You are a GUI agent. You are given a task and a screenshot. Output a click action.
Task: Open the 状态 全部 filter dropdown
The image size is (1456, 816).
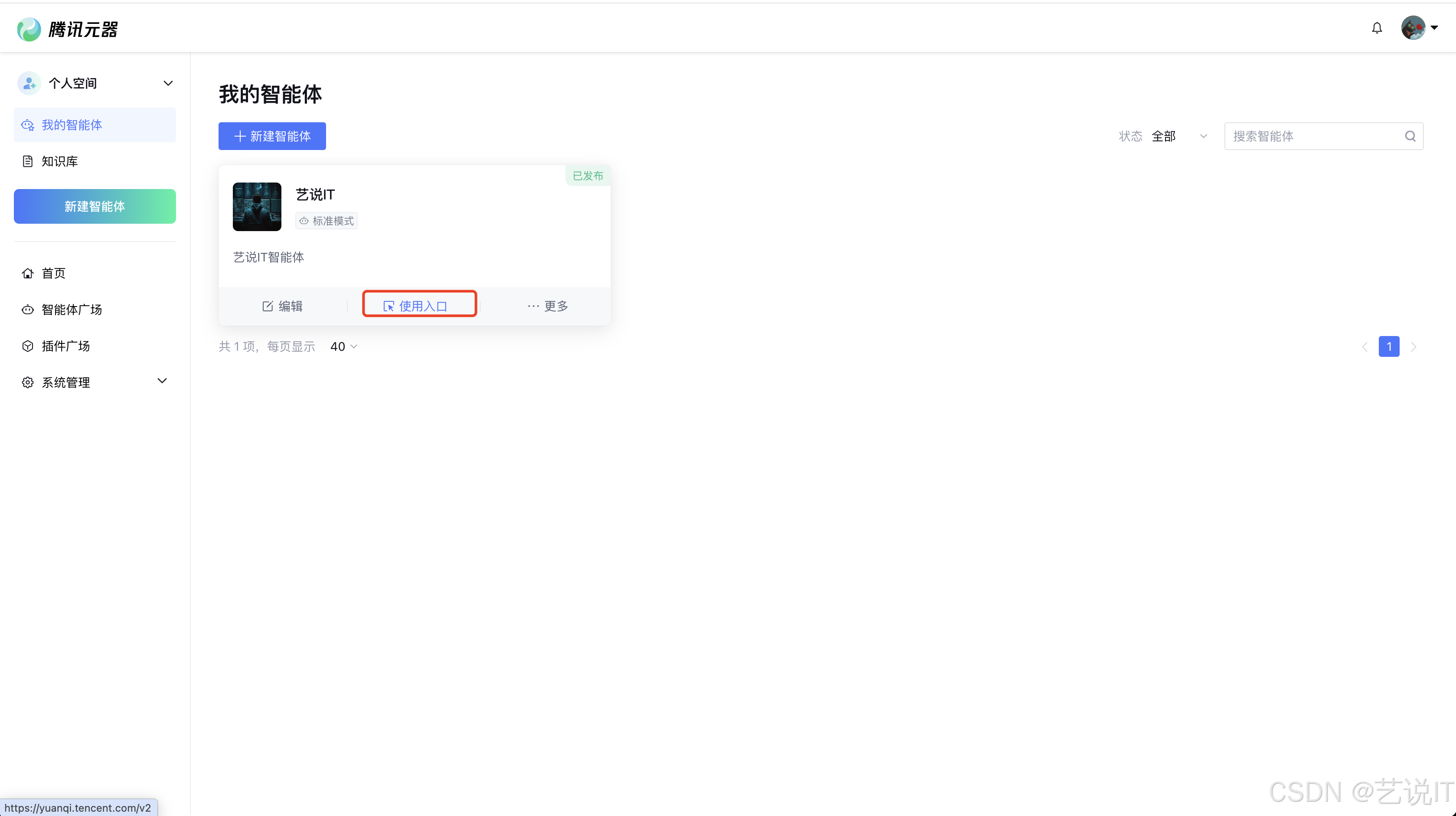click(x=1179, y=136)
